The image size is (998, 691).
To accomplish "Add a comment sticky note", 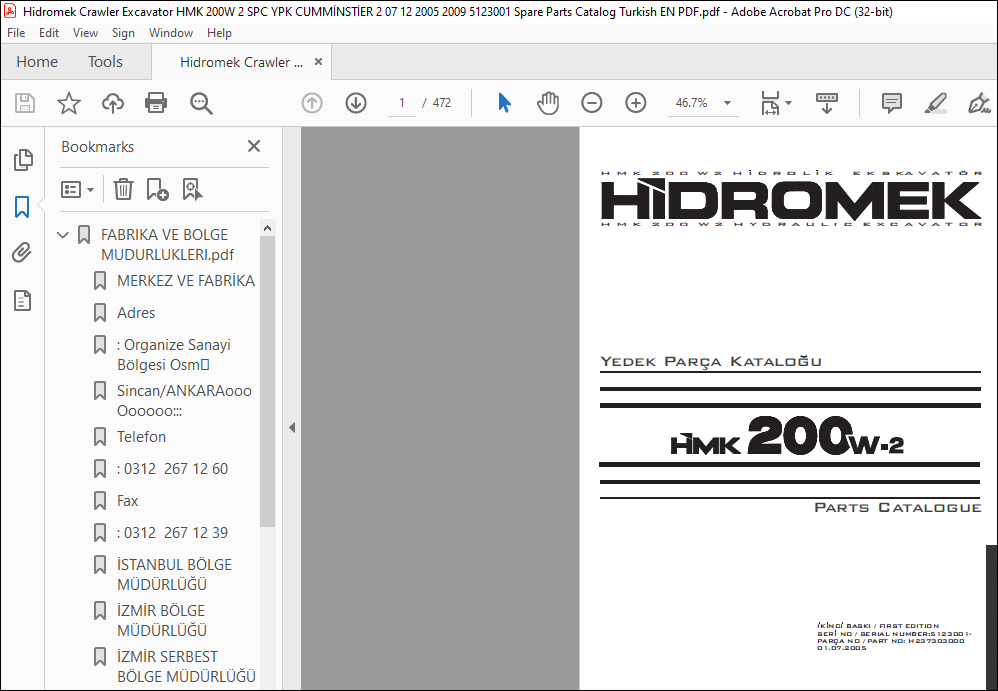I will click(891, 103).
